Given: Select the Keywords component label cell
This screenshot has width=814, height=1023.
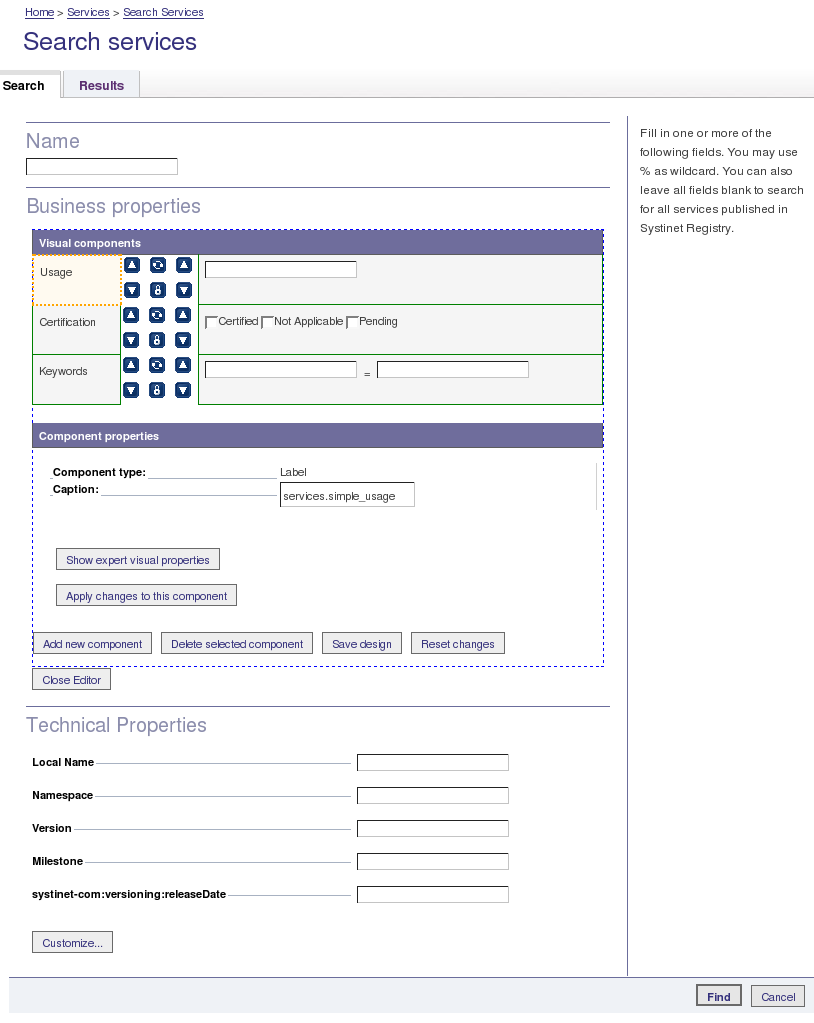Looking at the screenshot, I should click(x=77, y=380).
